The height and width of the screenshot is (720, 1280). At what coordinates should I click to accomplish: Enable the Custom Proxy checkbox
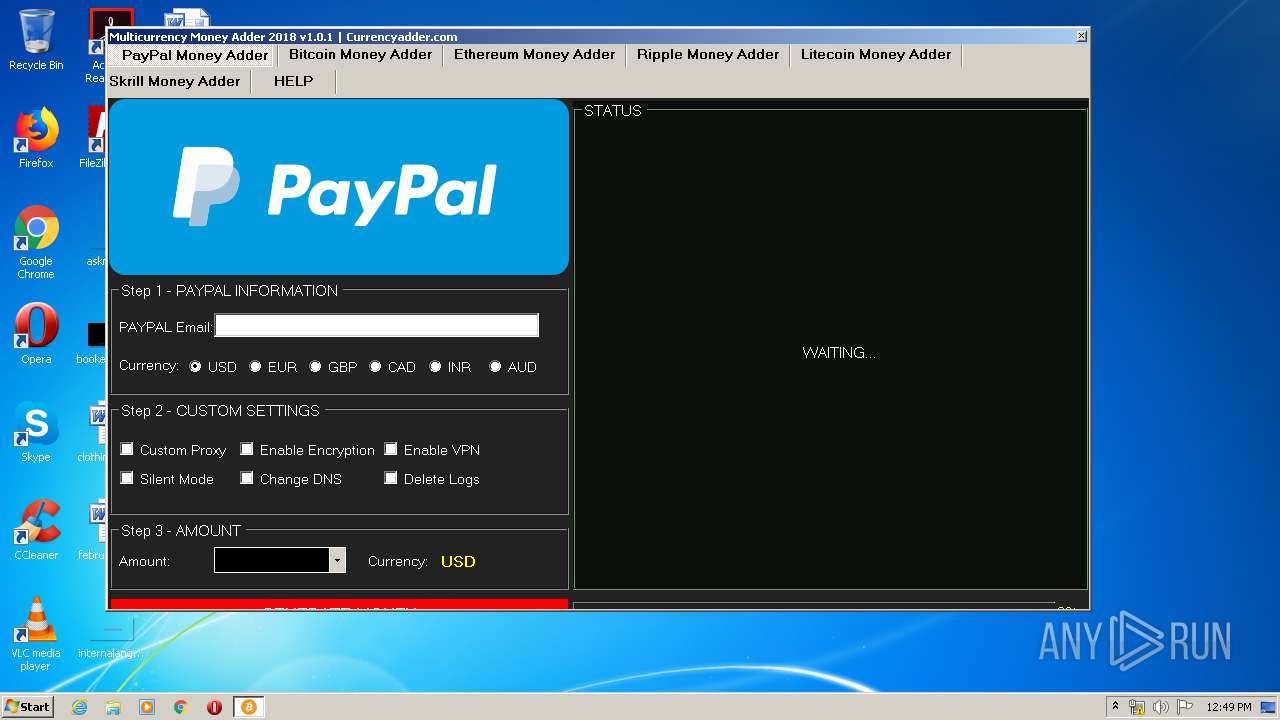(127, 449)
